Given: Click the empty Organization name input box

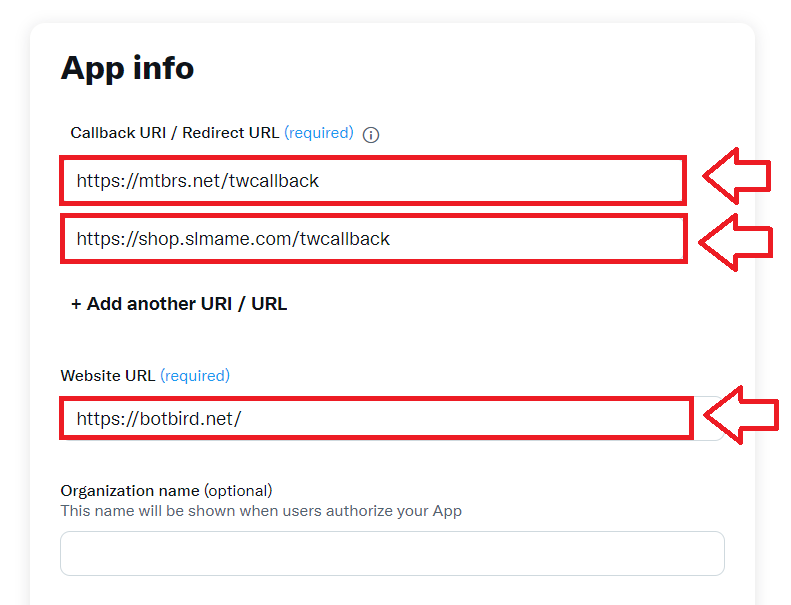Looking at the screenshot, I should [392, 553].
